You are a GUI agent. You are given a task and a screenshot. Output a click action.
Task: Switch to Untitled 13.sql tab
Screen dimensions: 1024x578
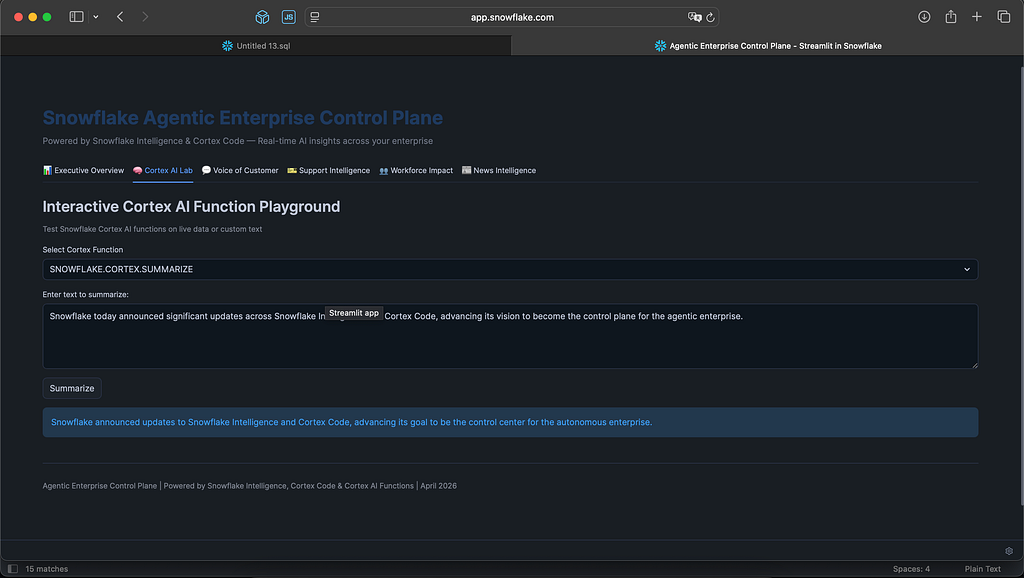(256, 46)
